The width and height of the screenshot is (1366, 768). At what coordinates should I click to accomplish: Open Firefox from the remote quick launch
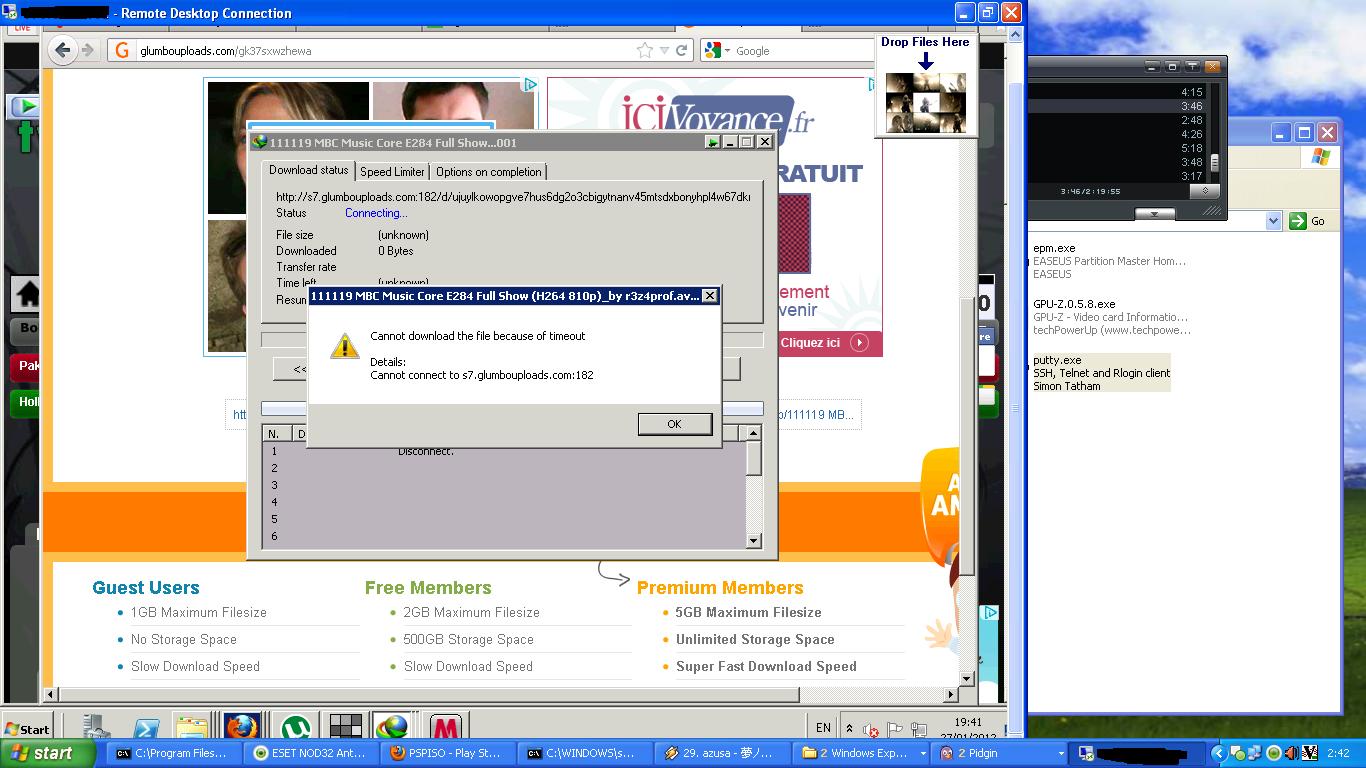(242, 728)
